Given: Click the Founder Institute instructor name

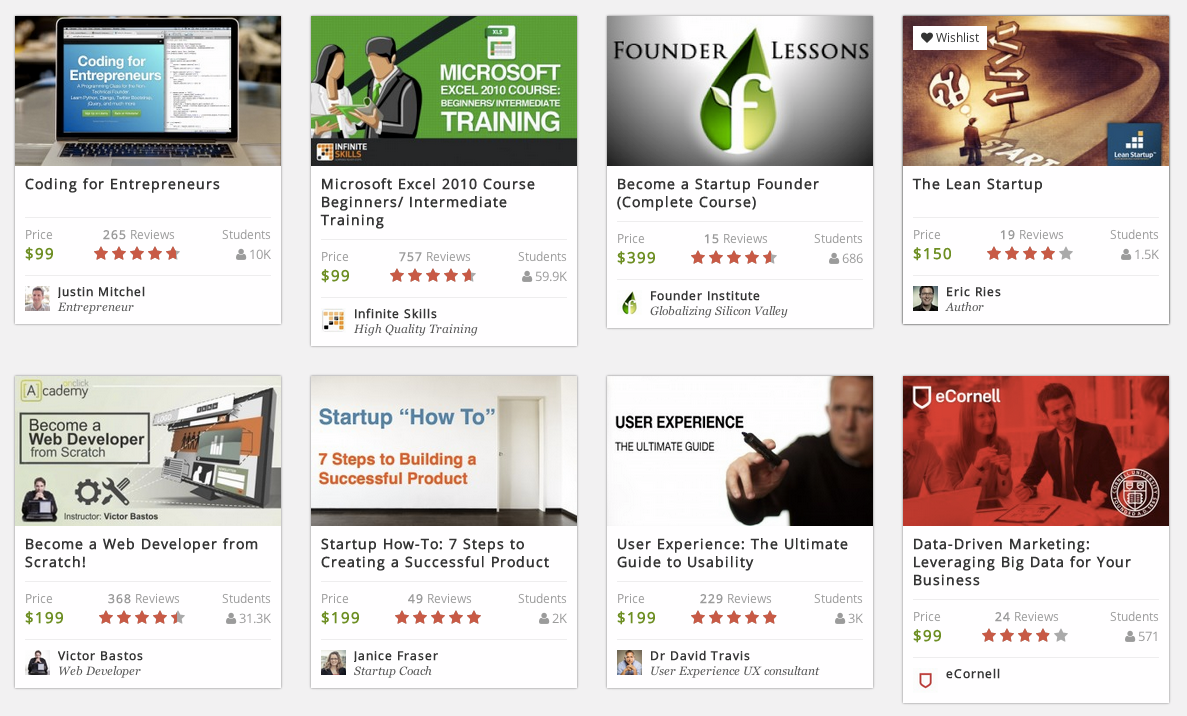Looking at the screenshot, I should pyautogui.click(x=705, y=296).
